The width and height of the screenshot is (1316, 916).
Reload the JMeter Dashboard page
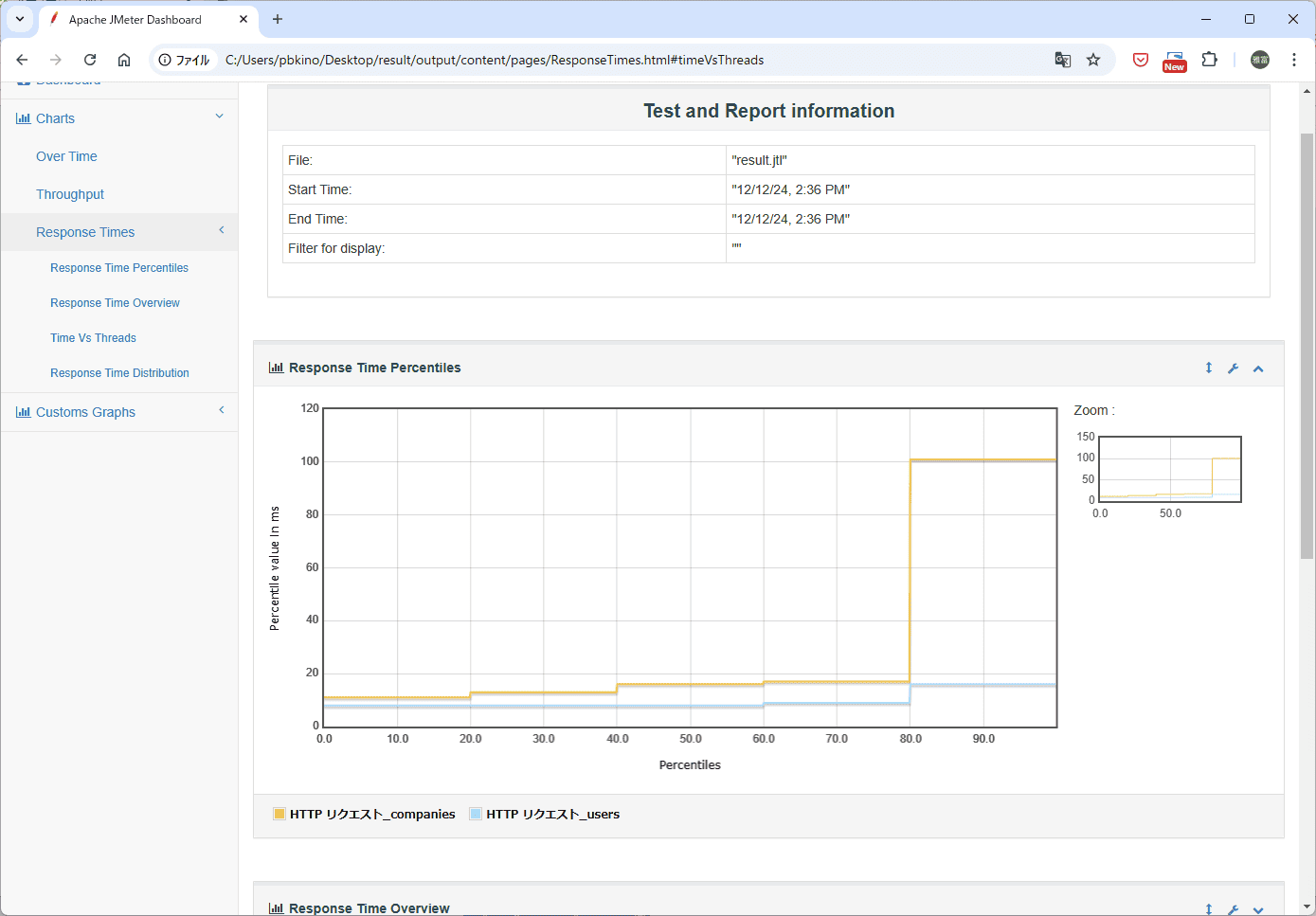[x=90, y=60]
